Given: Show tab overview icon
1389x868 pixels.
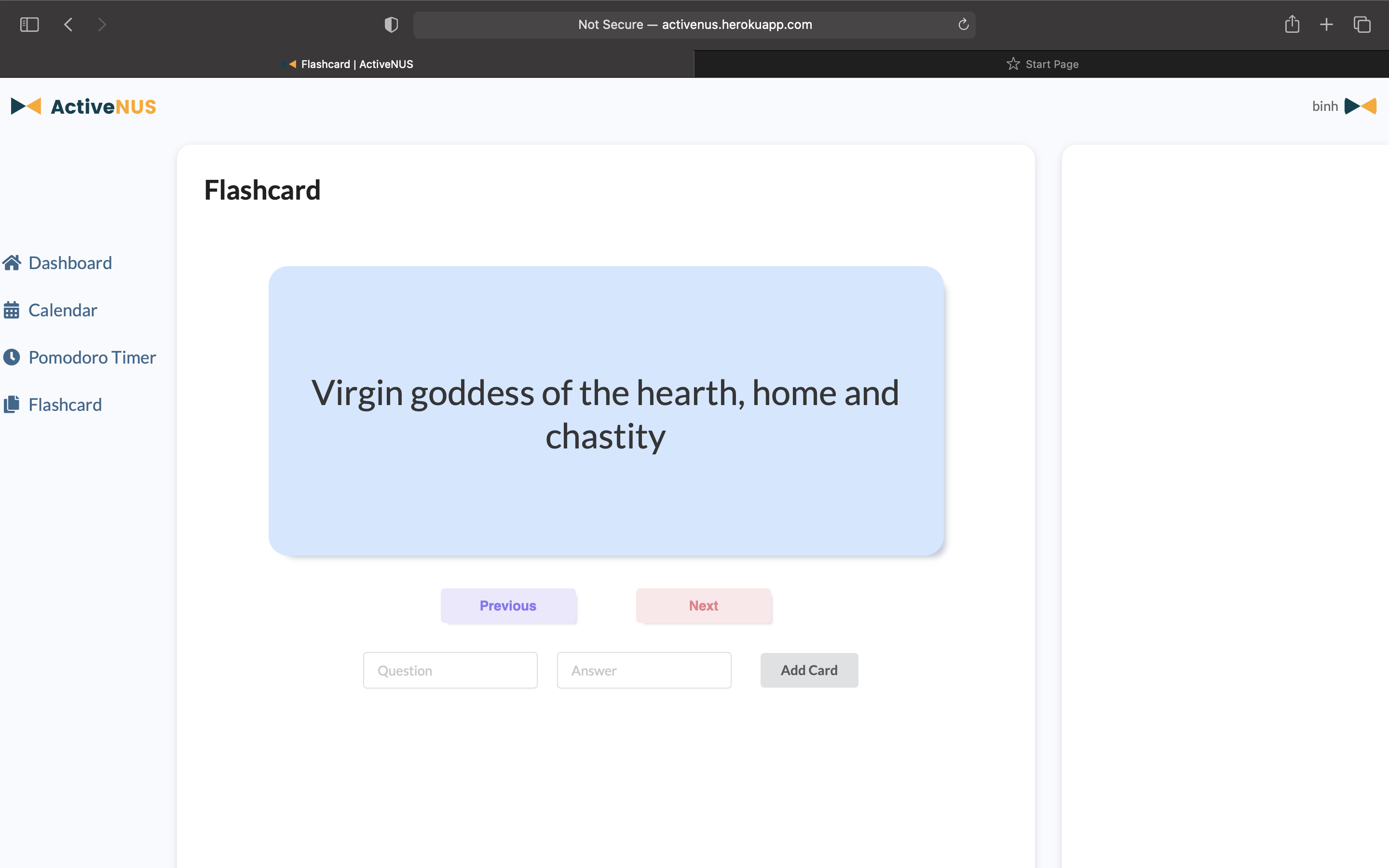Looking at the screenshot, I should (1362, 25).
